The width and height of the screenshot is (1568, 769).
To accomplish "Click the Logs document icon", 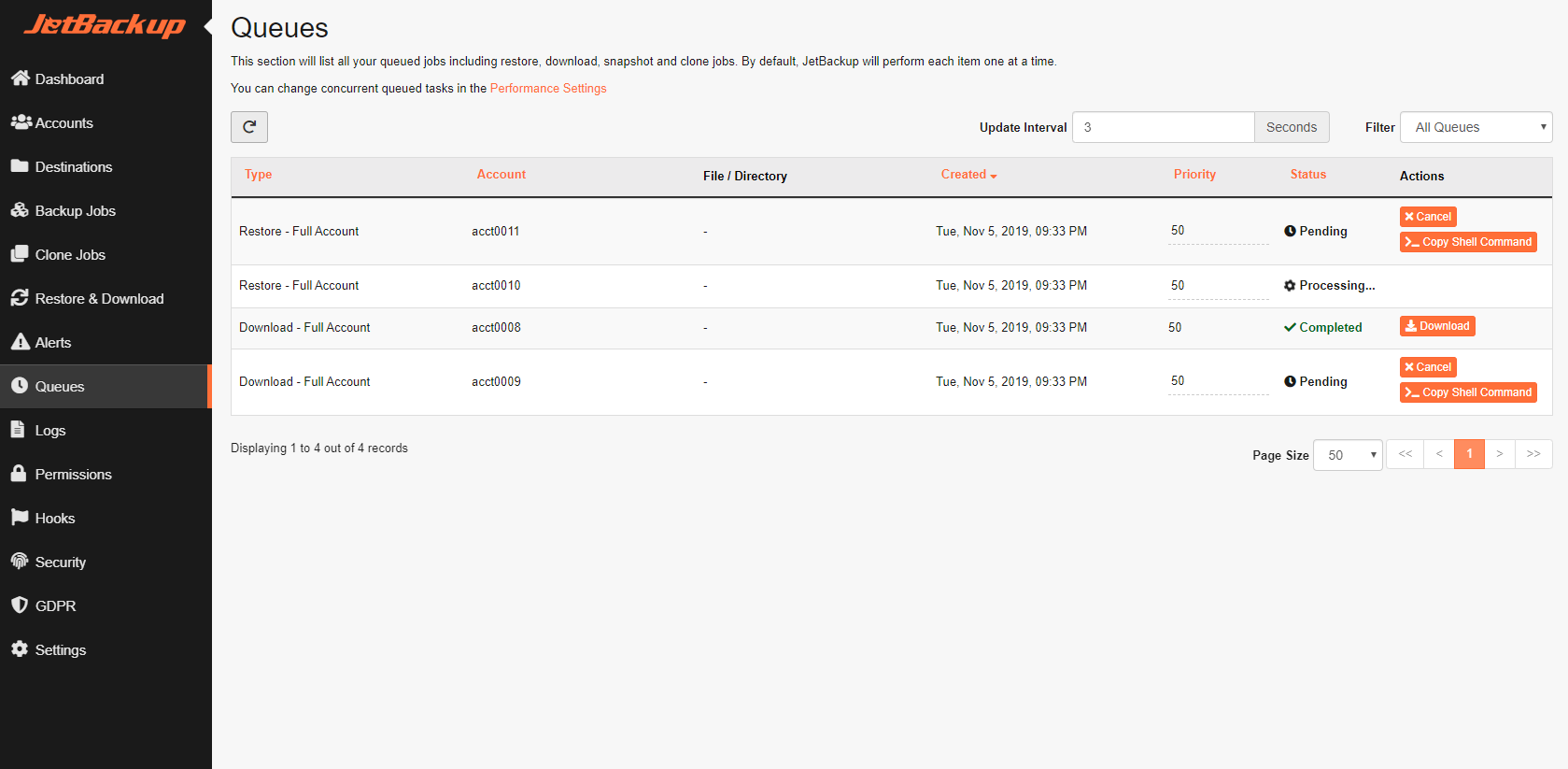I will pyautogui.click(x=18, y=430).
